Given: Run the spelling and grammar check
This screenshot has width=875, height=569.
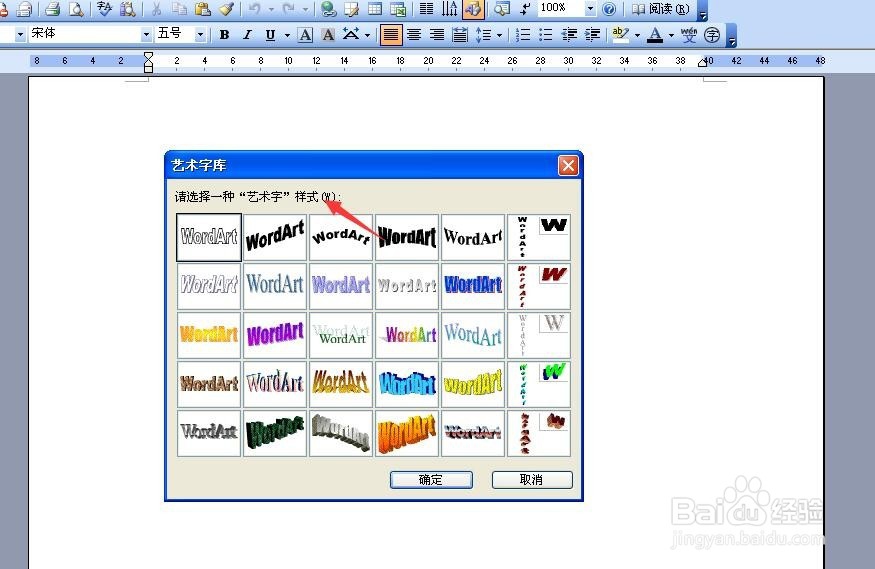Looking at the screenshot, I should [x=104, y=8].
